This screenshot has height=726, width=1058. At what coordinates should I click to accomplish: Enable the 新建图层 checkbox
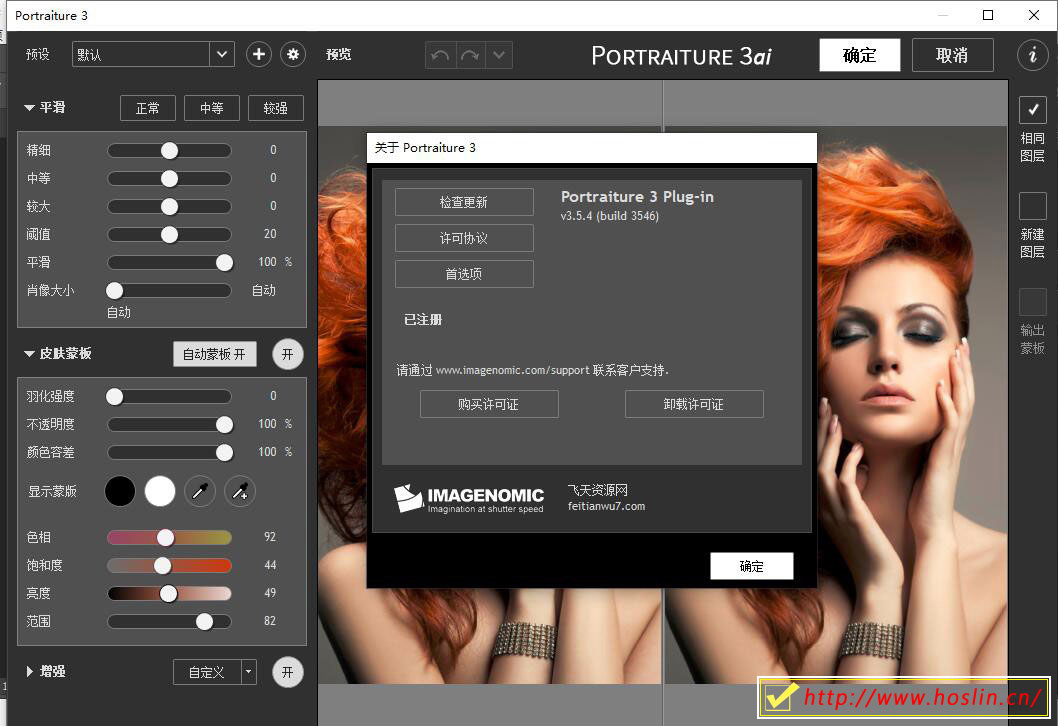pyautogui.click(x=1032, y=206)
